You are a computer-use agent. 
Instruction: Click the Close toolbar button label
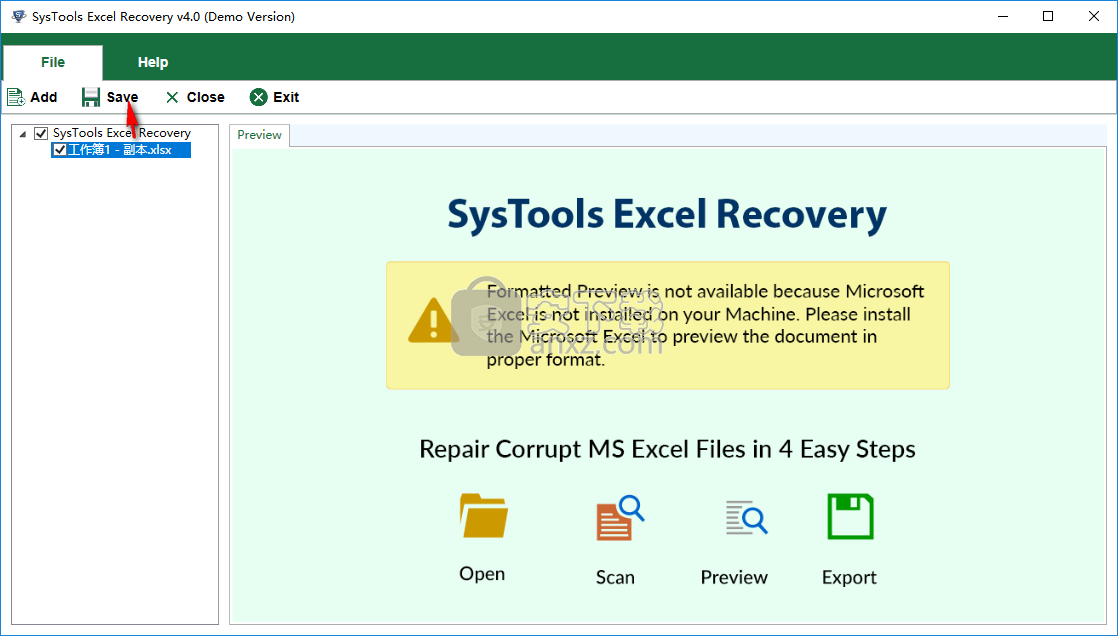coord(205,97)
